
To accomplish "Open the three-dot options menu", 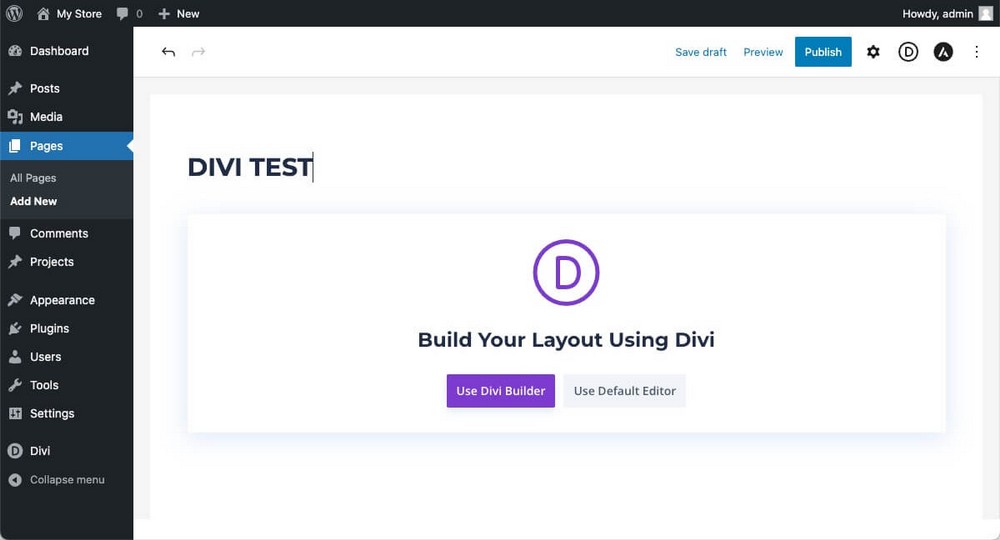I will point(976,52).
